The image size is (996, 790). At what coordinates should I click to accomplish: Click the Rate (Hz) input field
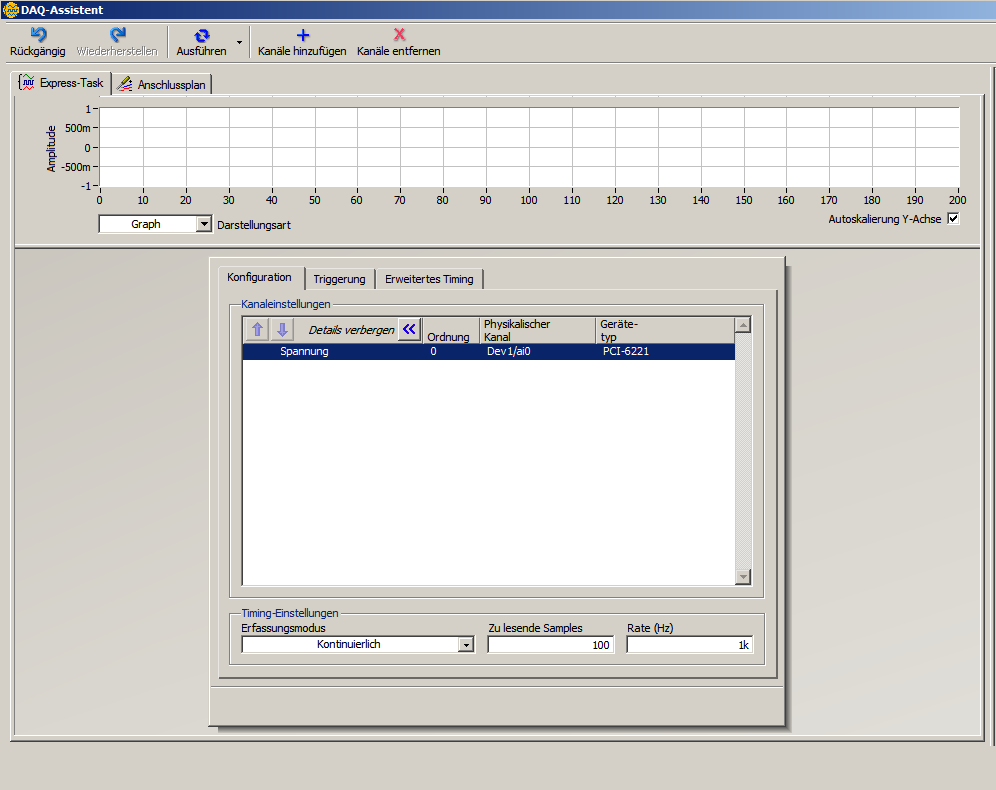point(689,645)
